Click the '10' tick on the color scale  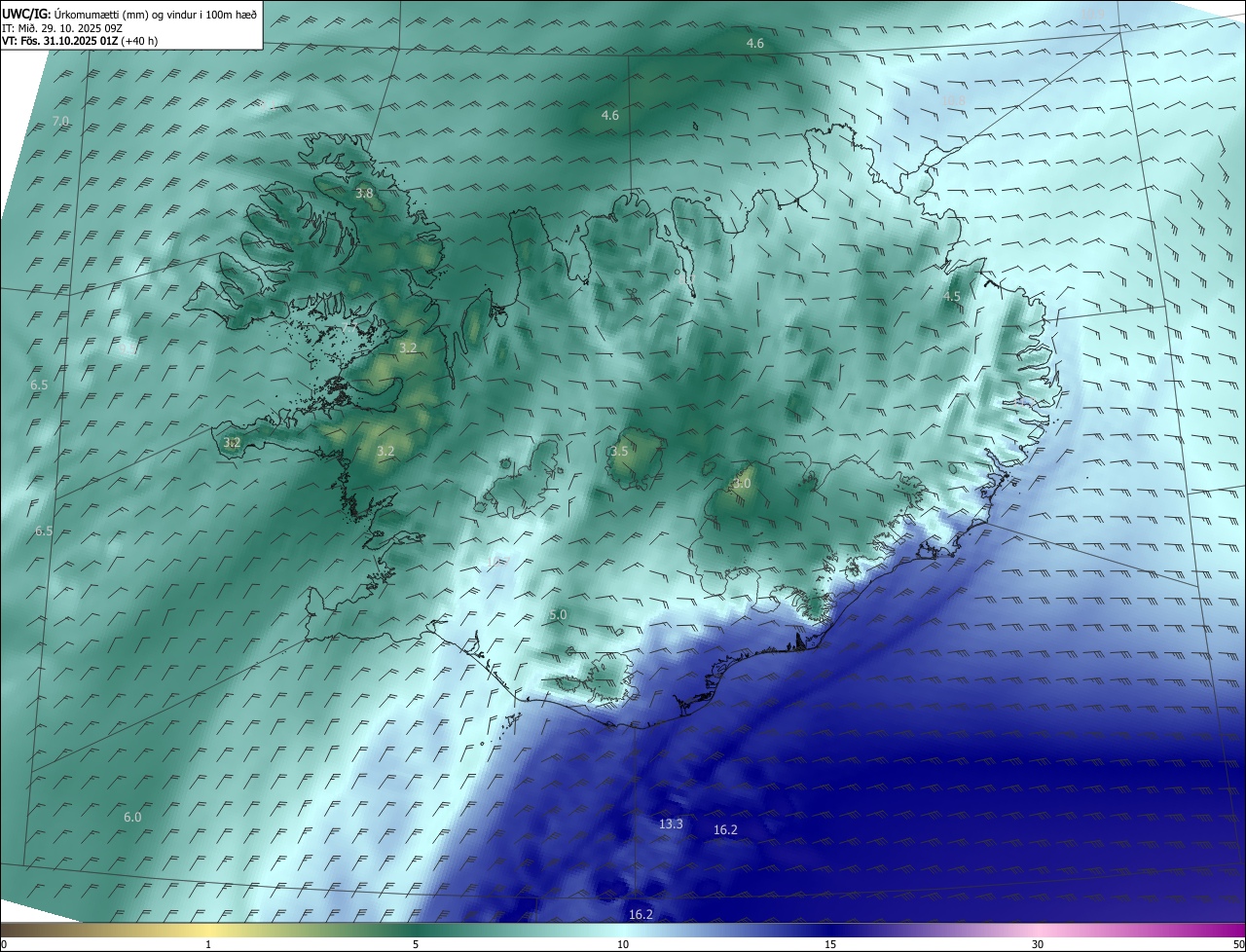pyautogui.click(x=623, y=944)
